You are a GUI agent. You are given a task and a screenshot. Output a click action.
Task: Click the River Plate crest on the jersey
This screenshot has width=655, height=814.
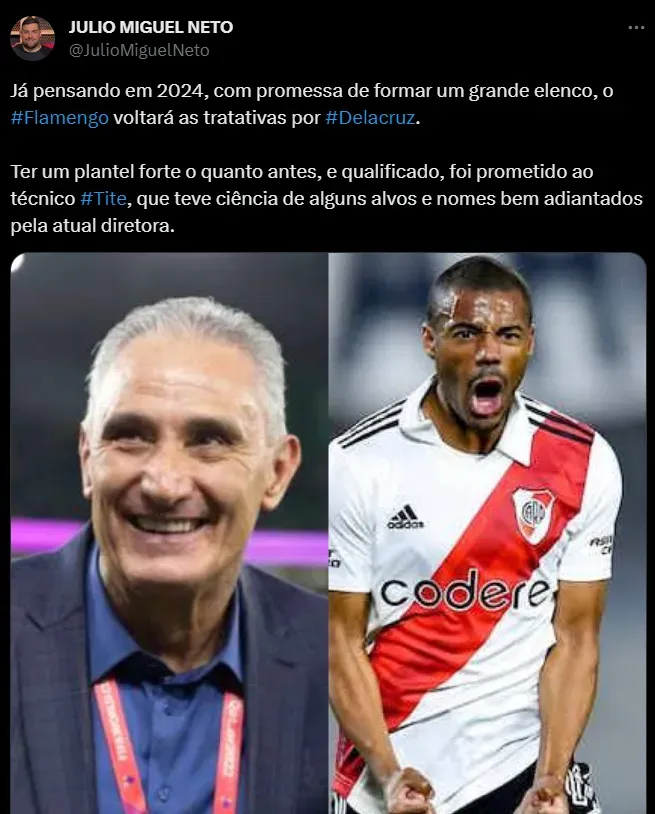[x=533, y=514]
